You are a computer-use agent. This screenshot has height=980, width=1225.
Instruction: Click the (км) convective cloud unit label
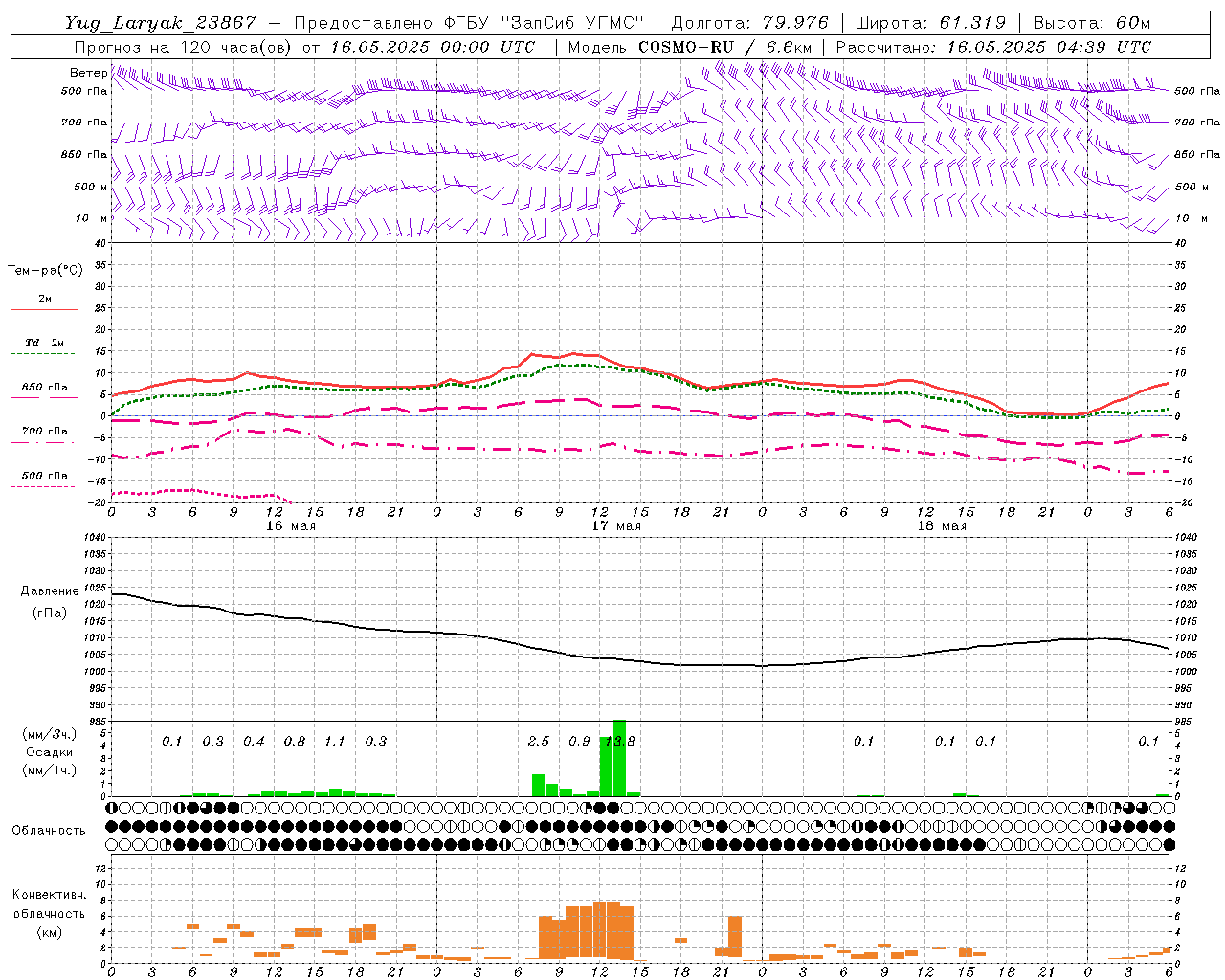coord(49,932)
